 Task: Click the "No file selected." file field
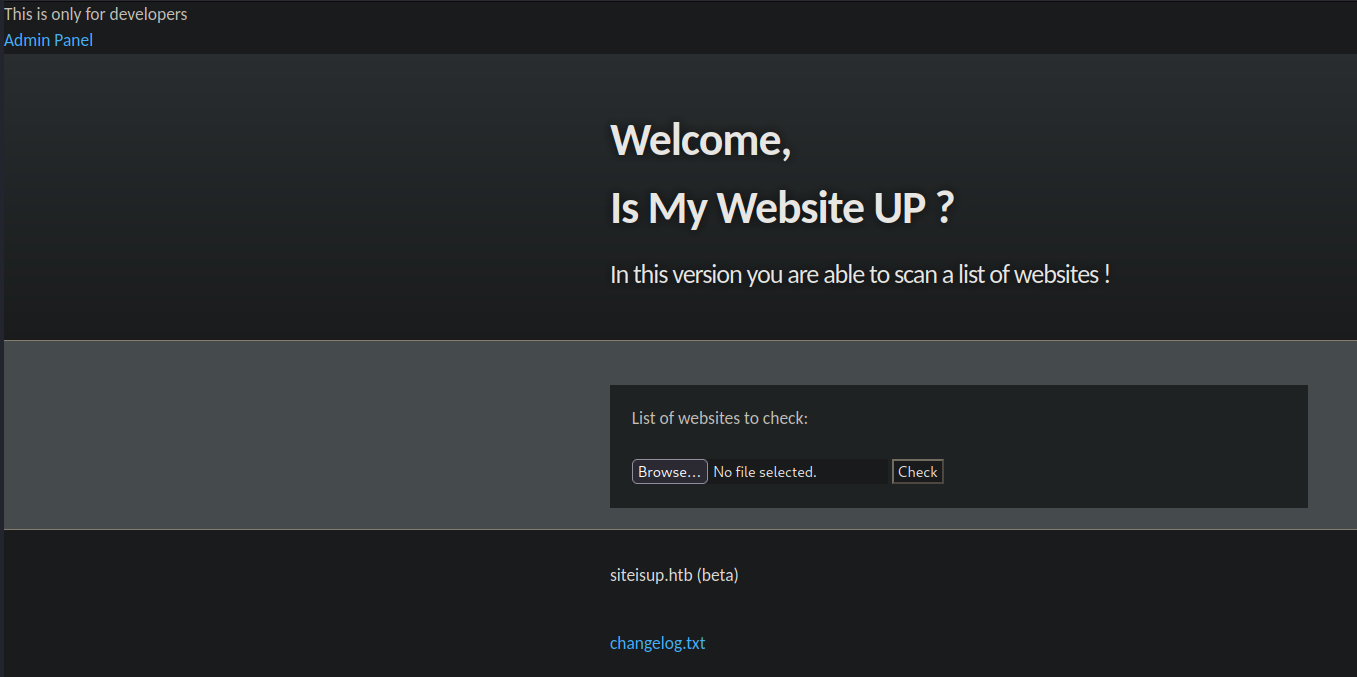[x=798, y=472]
